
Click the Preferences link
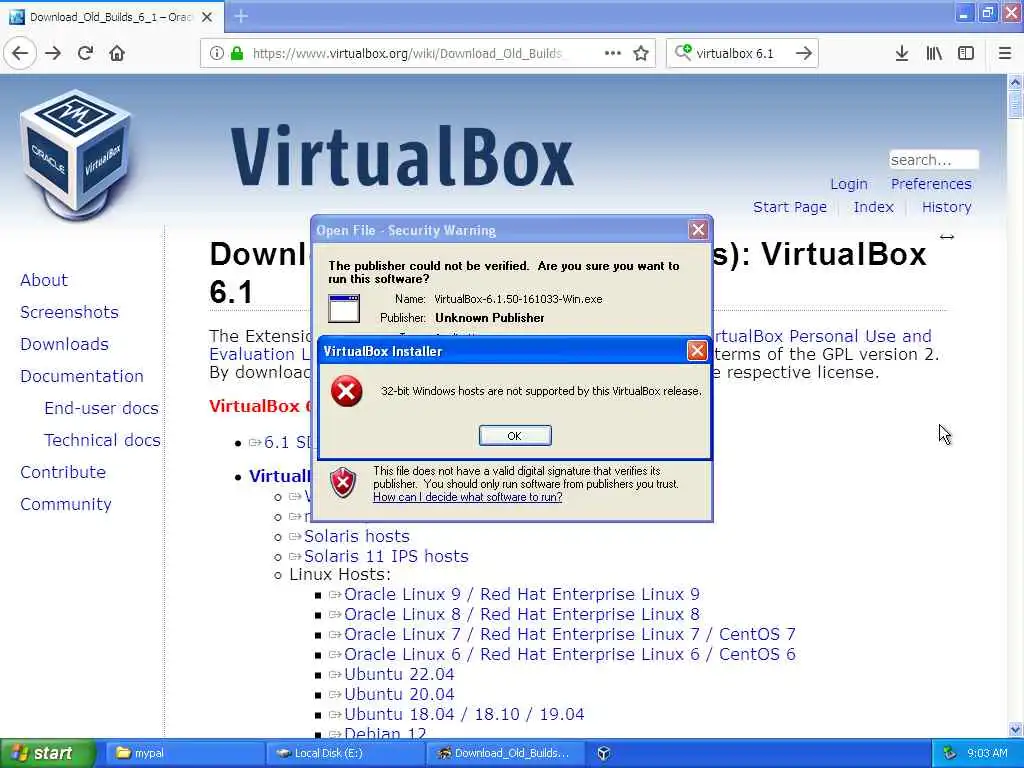[x=931, y=184]
